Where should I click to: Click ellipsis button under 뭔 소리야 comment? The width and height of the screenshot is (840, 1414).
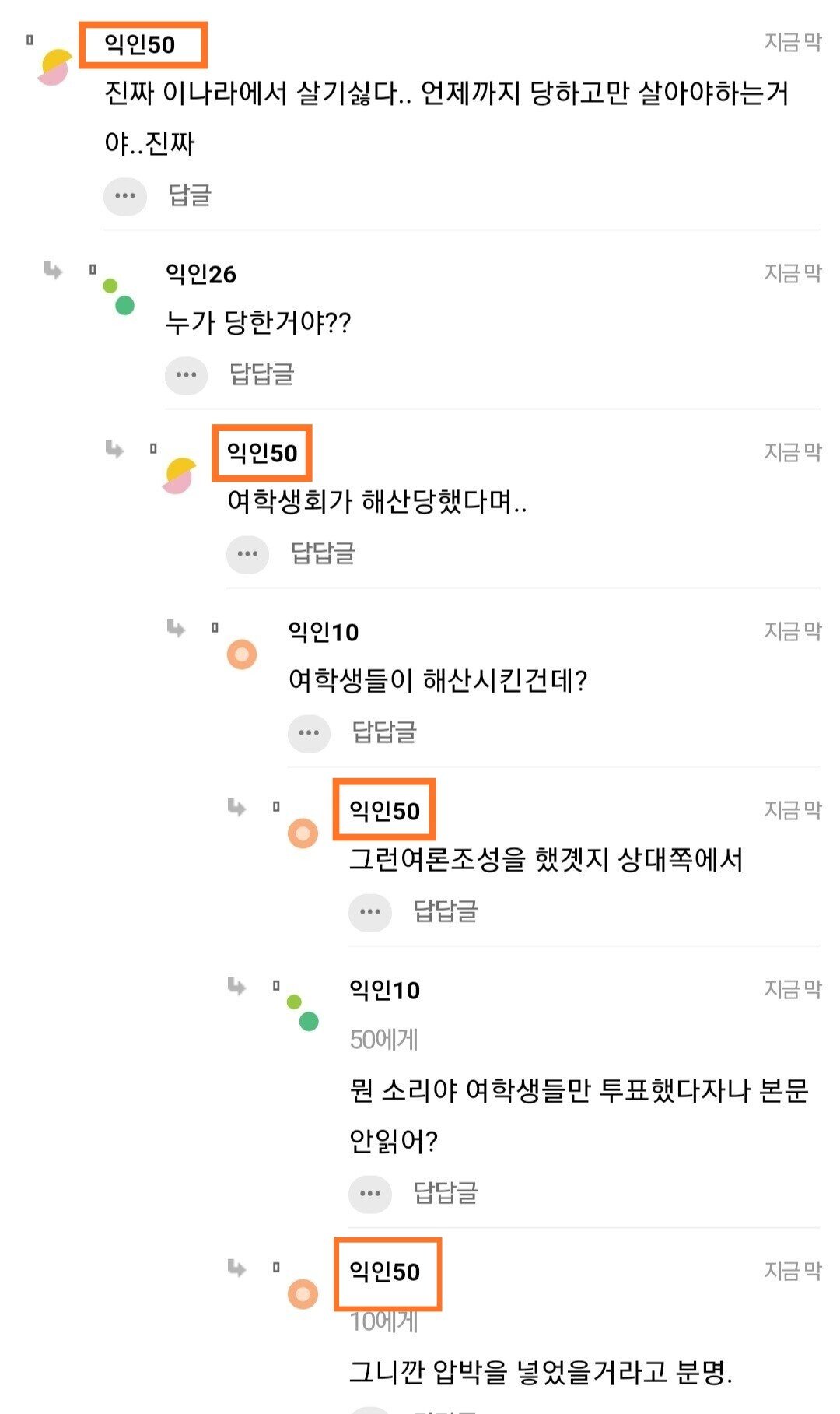coord(369,1194)
